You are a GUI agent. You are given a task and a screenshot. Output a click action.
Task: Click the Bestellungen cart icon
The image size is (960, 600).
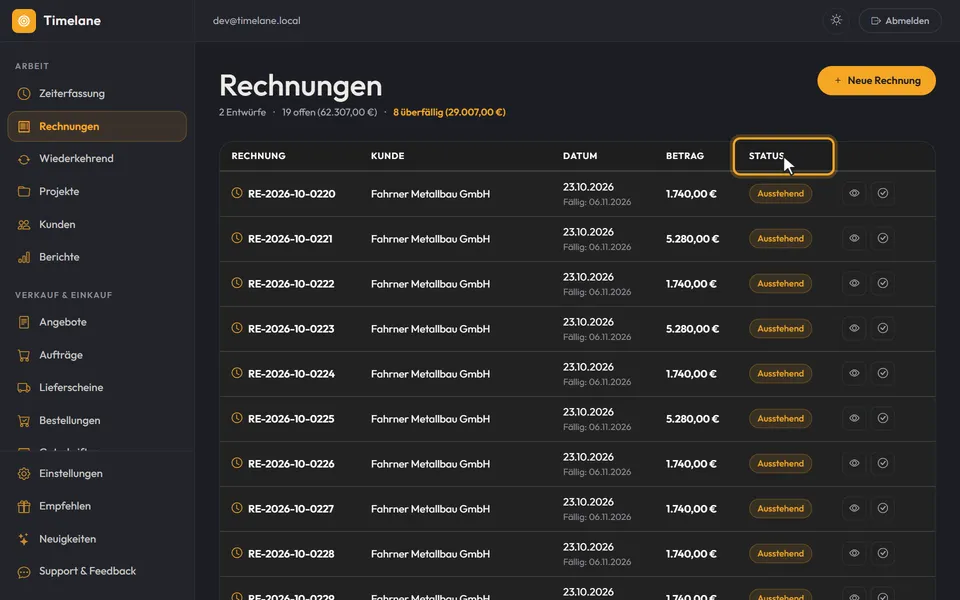(x=24, y=421)
